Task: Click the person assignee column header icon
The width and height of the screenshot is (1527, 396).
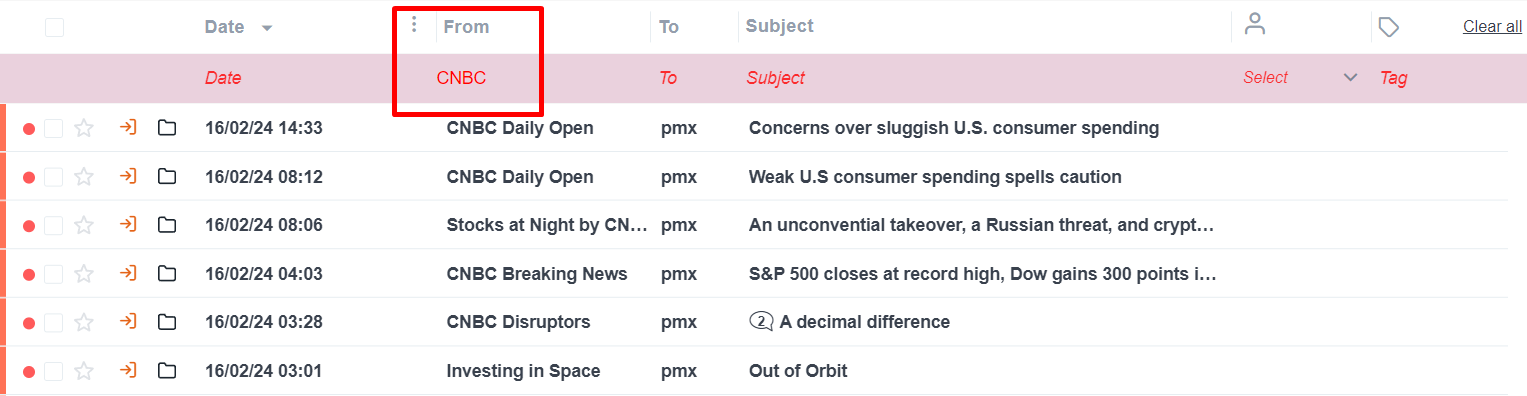Action: point(1255,25)
